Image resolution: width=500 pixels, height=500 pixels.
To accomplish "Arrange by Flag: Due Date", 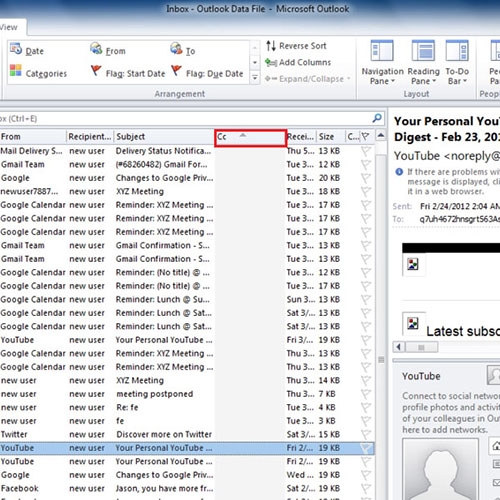I will pyautogui.click(x=207, y=72).
